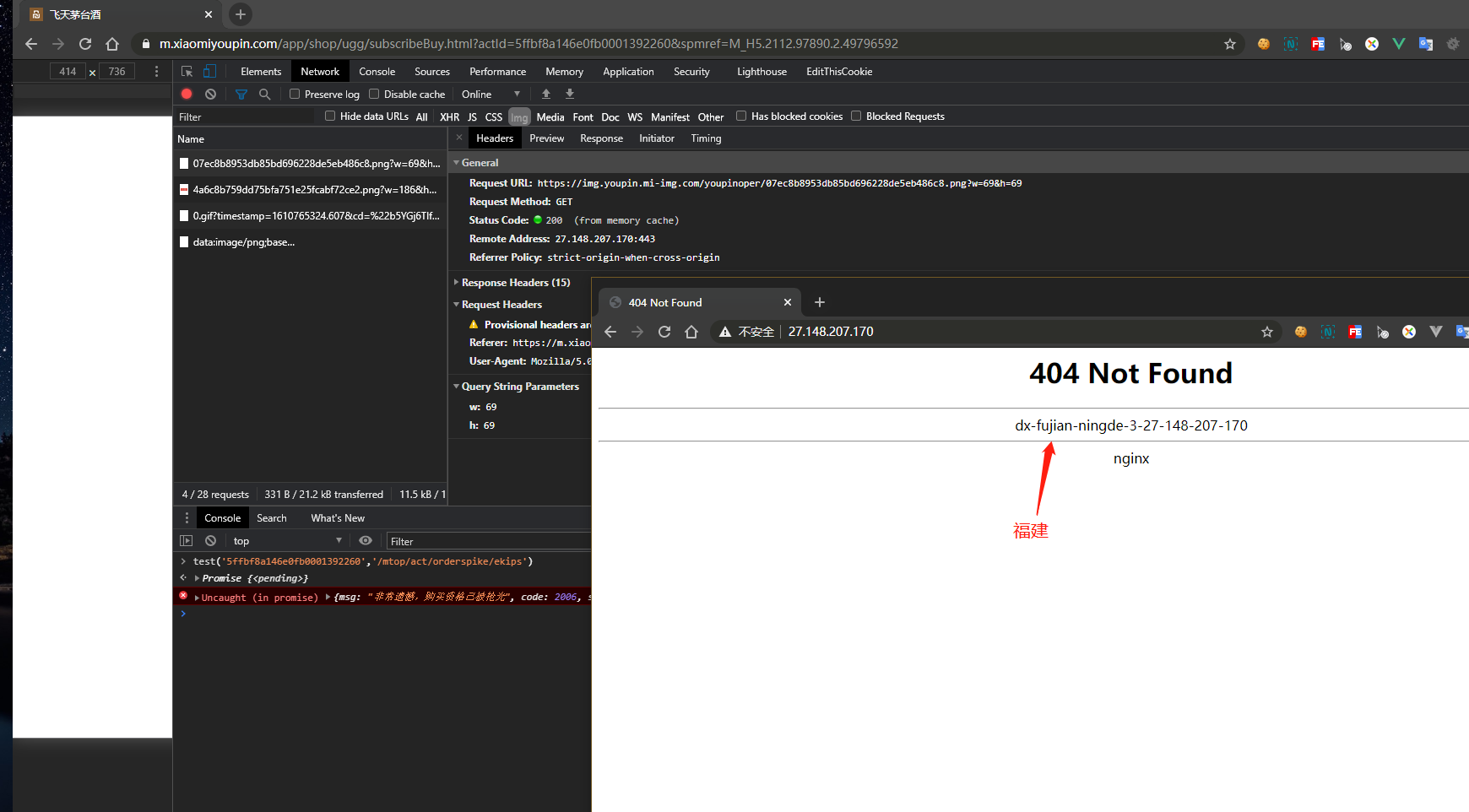The width and height of the screenshot is (1469, 812).
Task: Toggle device toolbar icon in DevTools
Action: pyautogui.click(x=209, y=71)
